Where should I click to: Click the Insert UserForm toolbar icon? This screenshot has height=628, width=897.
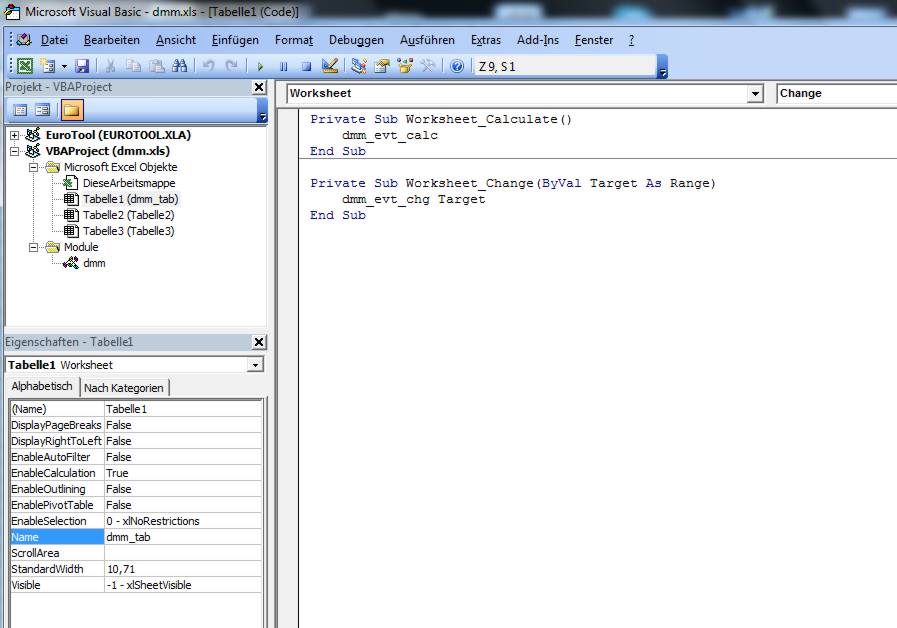(47, 66)
